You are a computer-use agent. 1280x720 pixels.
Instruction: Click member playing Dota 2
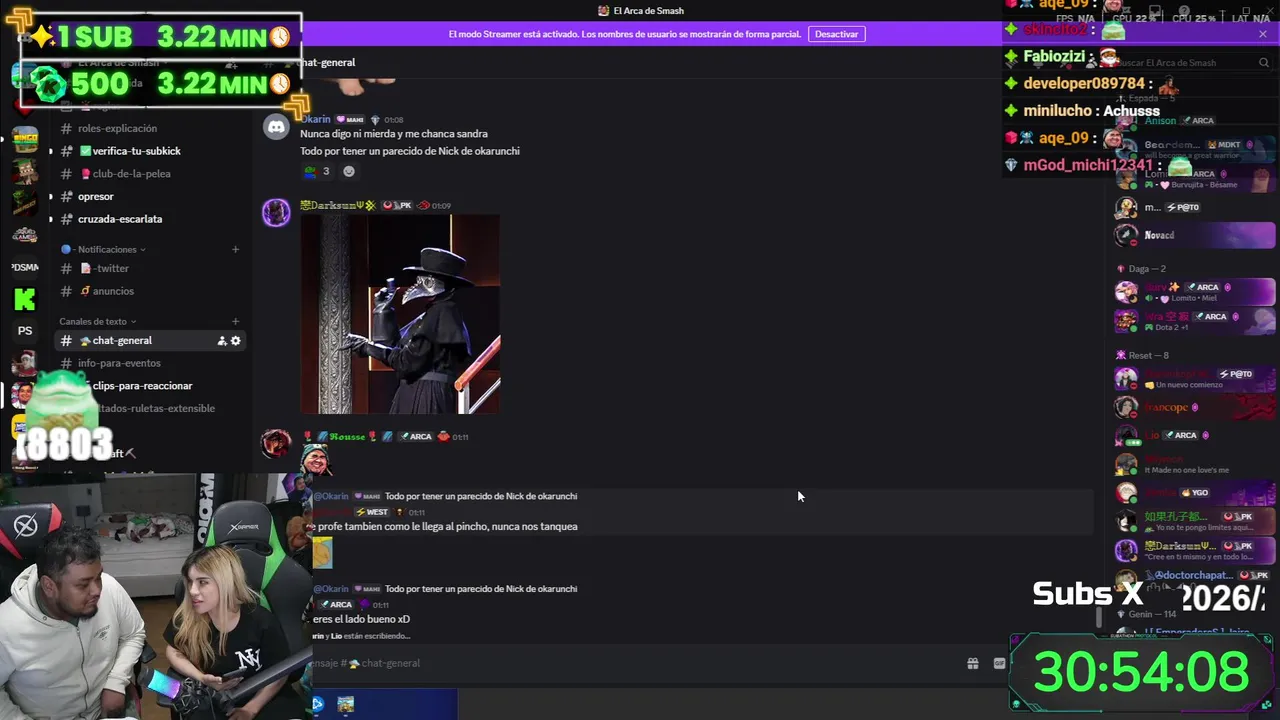1195,321
